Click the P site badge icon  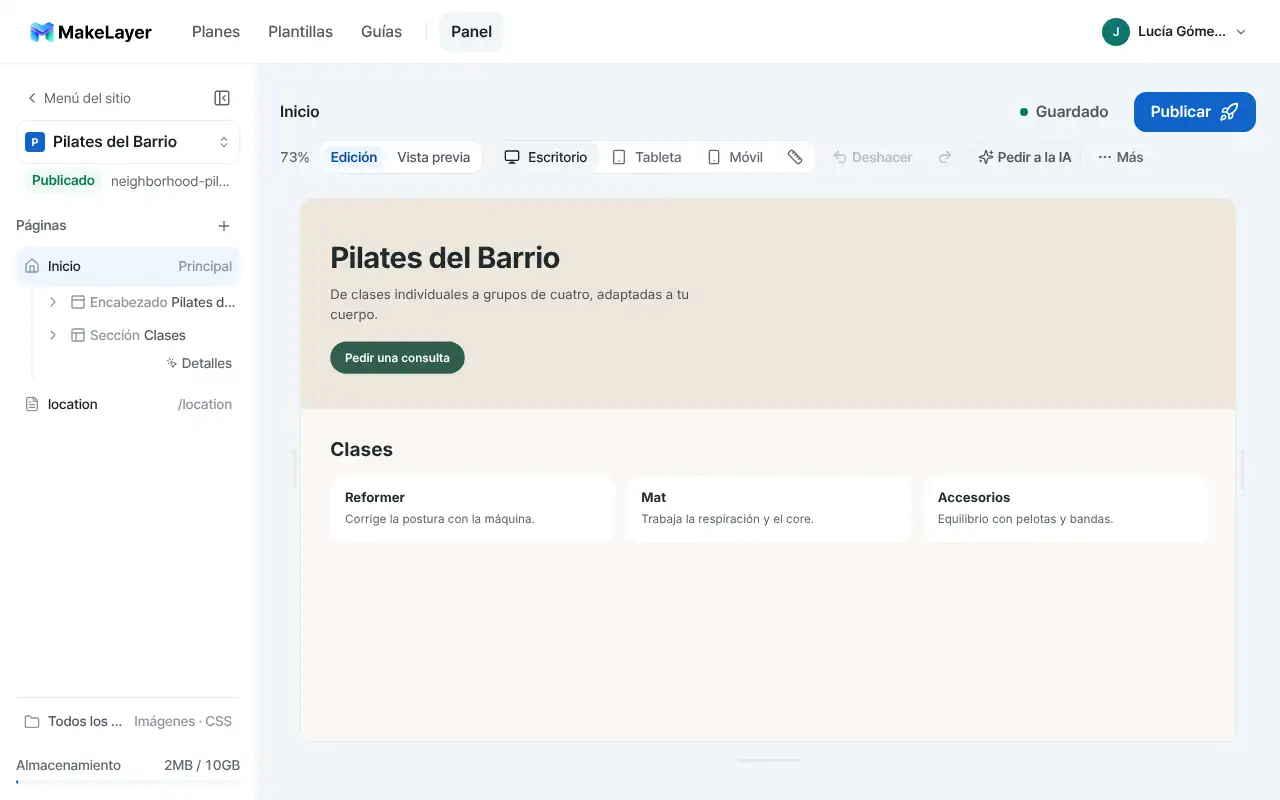point(35,142)
